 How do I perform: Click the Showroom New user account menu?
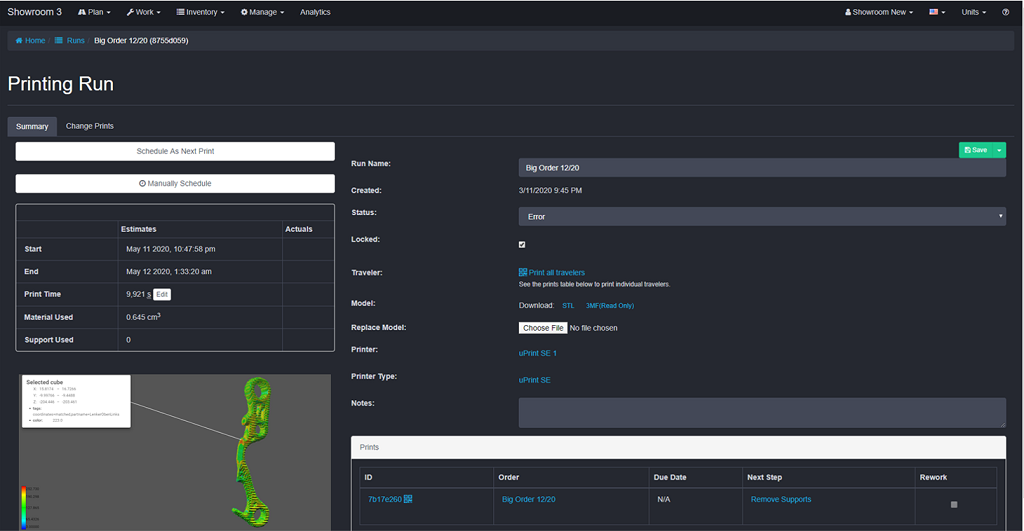point(879,12)
